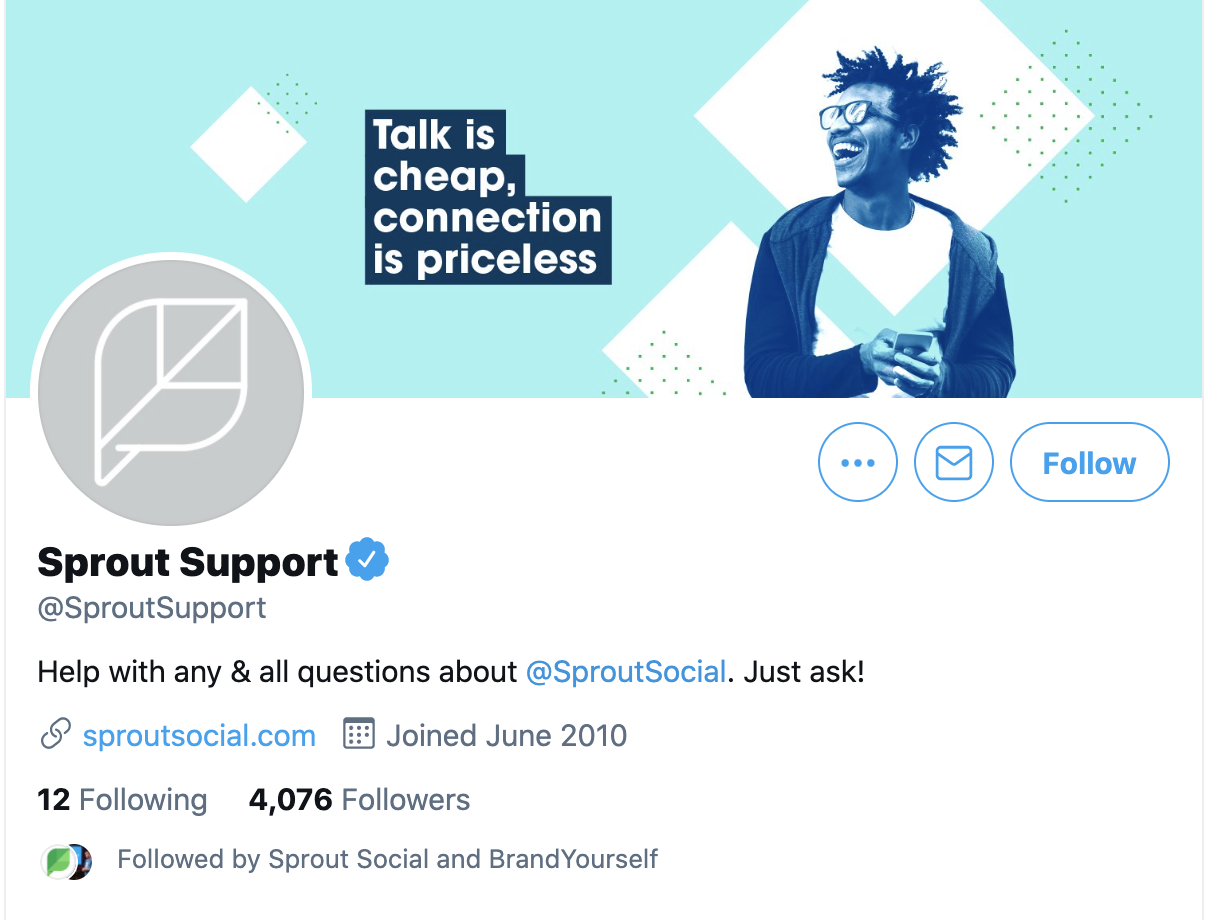Open the three-dot more options menu
The height and width of the screenshot is (920, 1206).
pyautogui.click(x=857, y=463)
